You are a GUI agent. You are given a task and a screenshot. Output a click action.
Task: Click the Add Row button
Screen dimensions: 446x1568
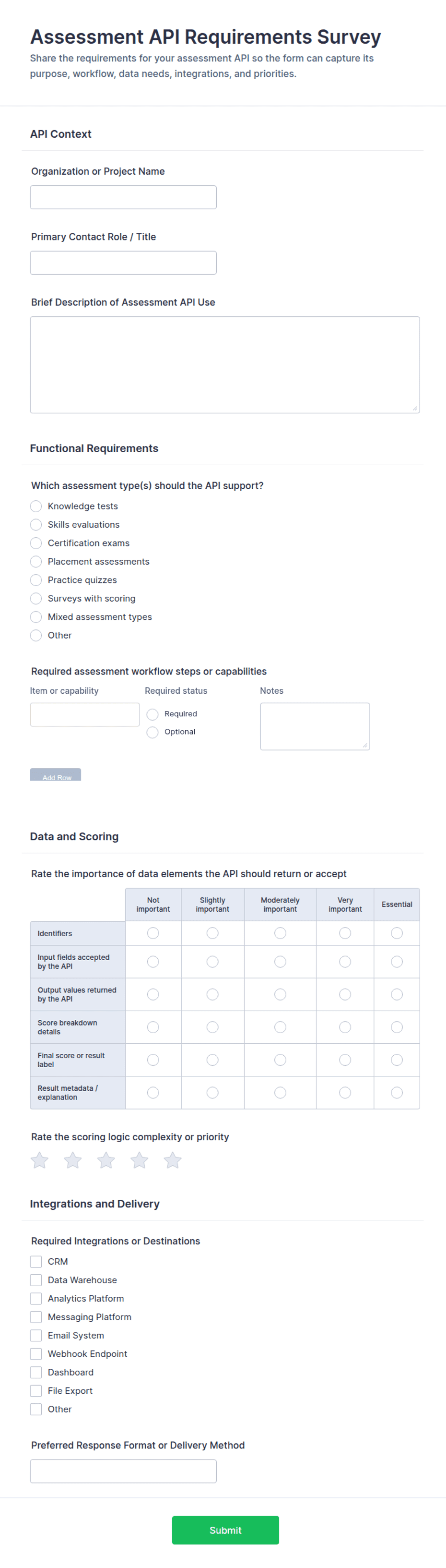pyautogui.click(x=55, y=774)
